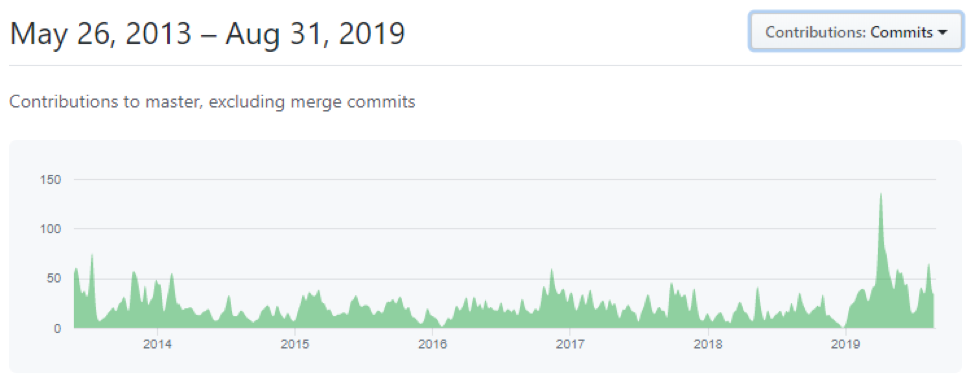Viewport: 975px width, 390px height.
Task: Click the 50 y-axis label
Action: (x=55, y=278)
